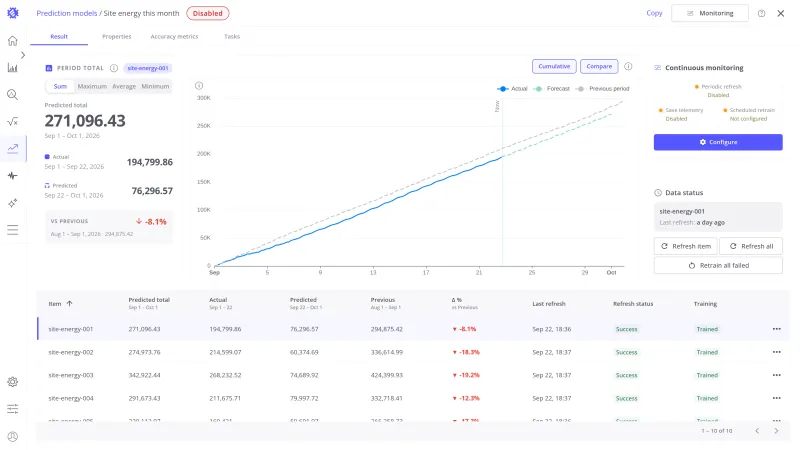The height and width of the screenshot is (450, 800).
Task: Click the Disabled status badge
Action: pyautogui.click(x=208, y=13)
